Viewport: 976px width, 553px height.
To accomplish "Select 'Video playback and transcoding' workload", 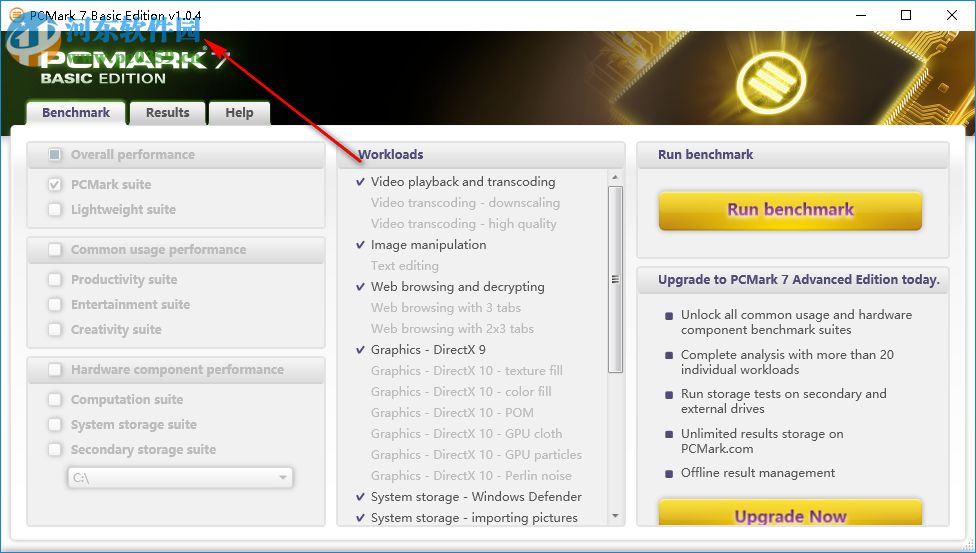I will click(x=463, y=182).
